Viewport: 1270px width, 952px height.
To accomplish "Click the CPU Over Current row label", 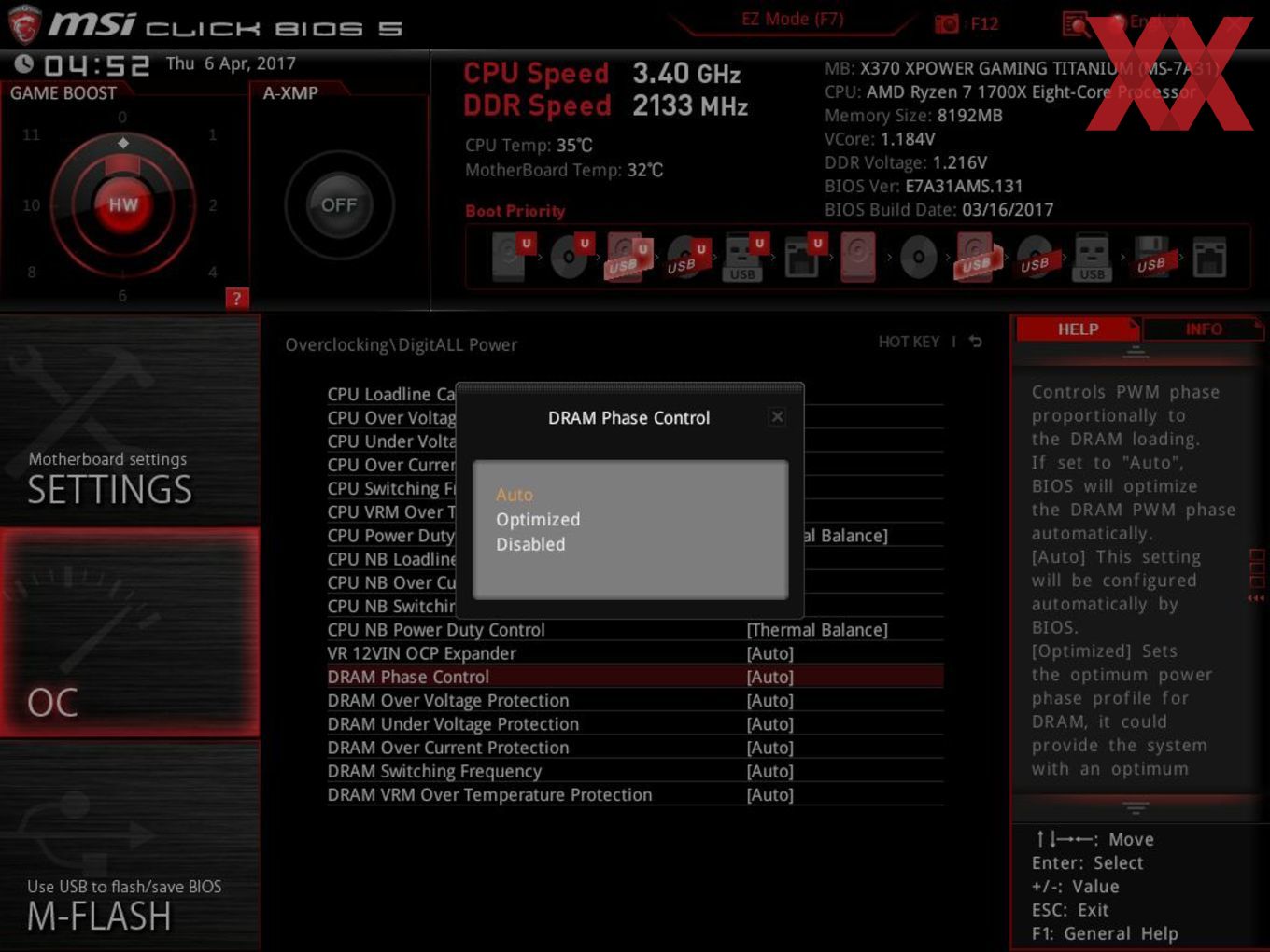I will (391, 465).
